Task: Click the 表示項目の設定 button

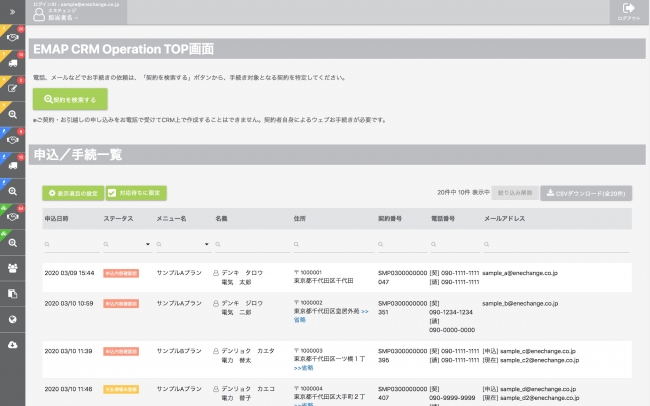Action: click(72, 193)
